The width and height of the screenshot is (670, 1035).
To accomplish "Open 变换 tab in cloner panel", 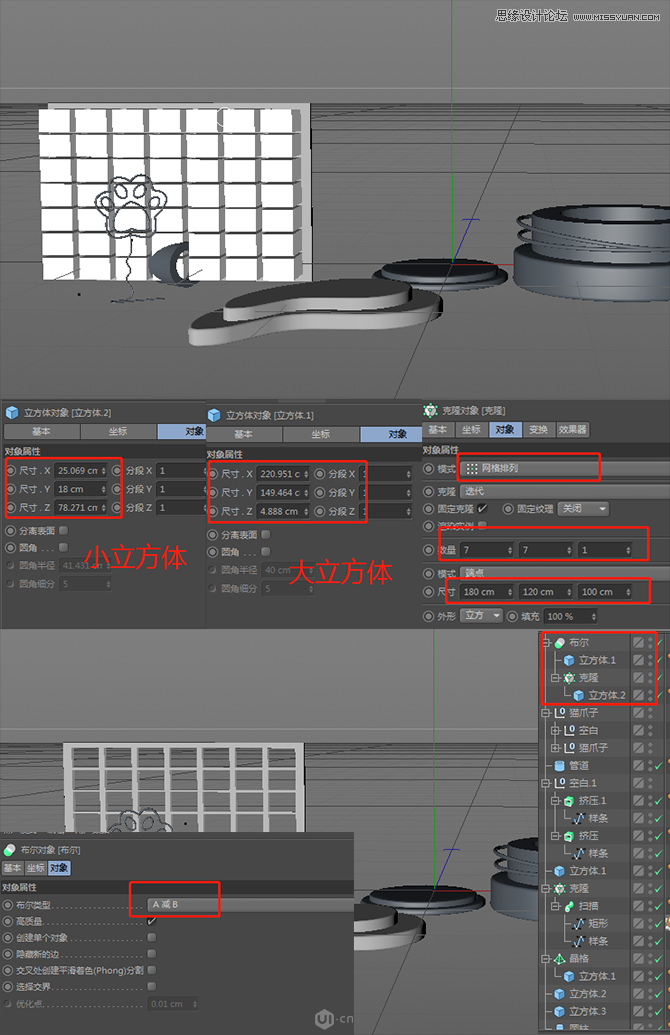I will point(539,430).
